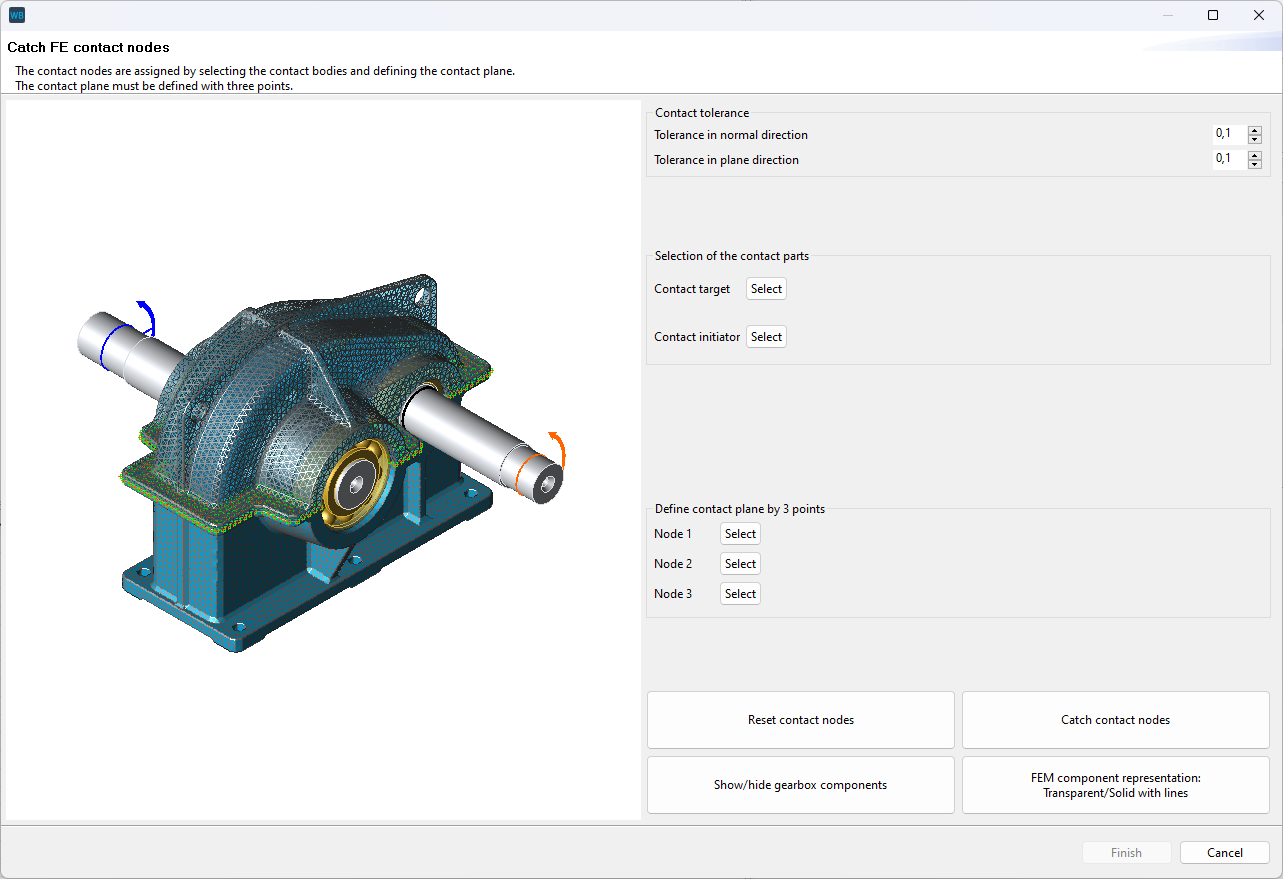Viewport: 1283px width, 879px height.
Task: Cancel the contact nodes dialog
Action: [1224, 853]
